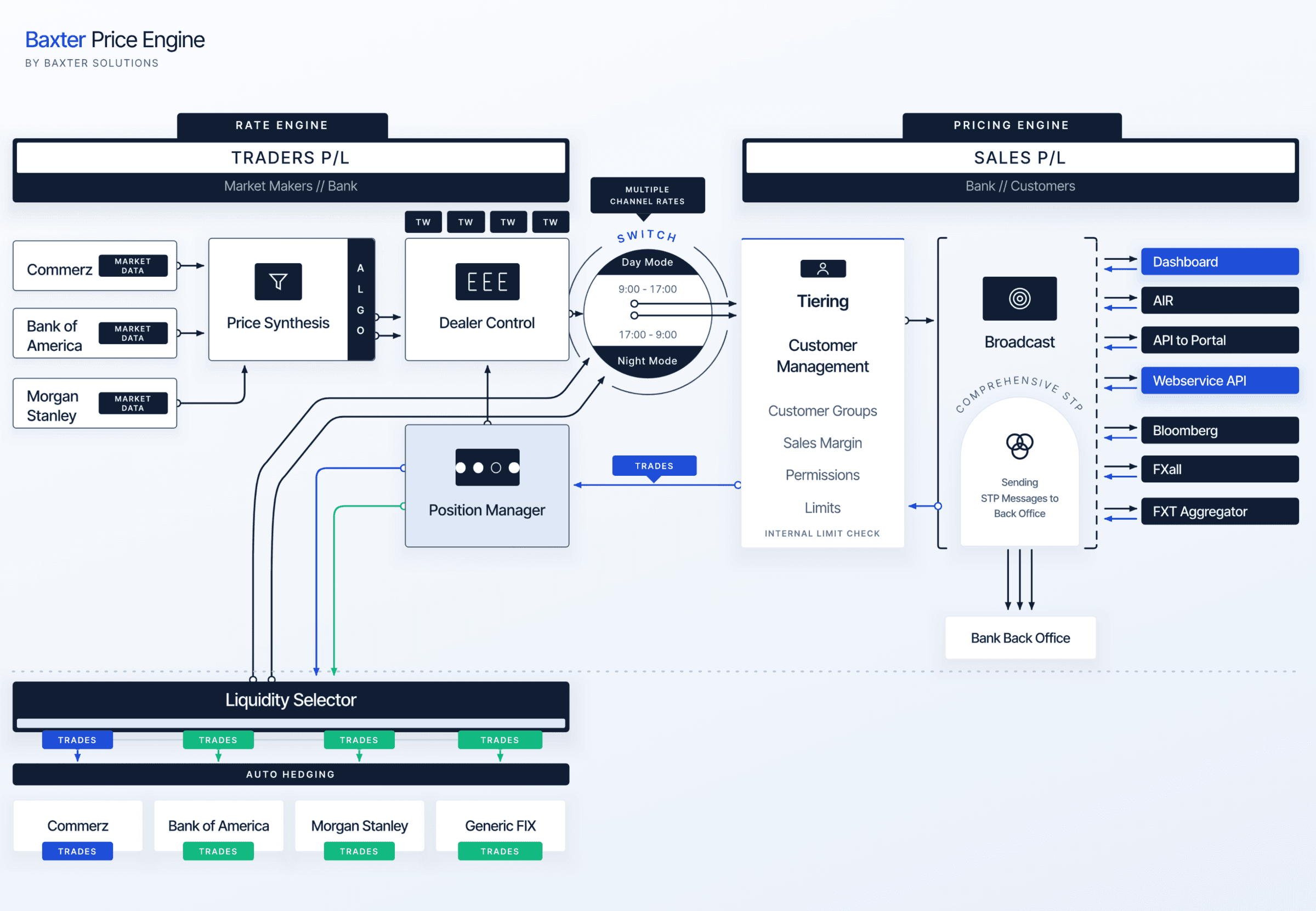Image resolution: width=1316 pixels, height=911 pixels.
Task: Click the Broadcast target icon
Action: [x=1019, y=299]
